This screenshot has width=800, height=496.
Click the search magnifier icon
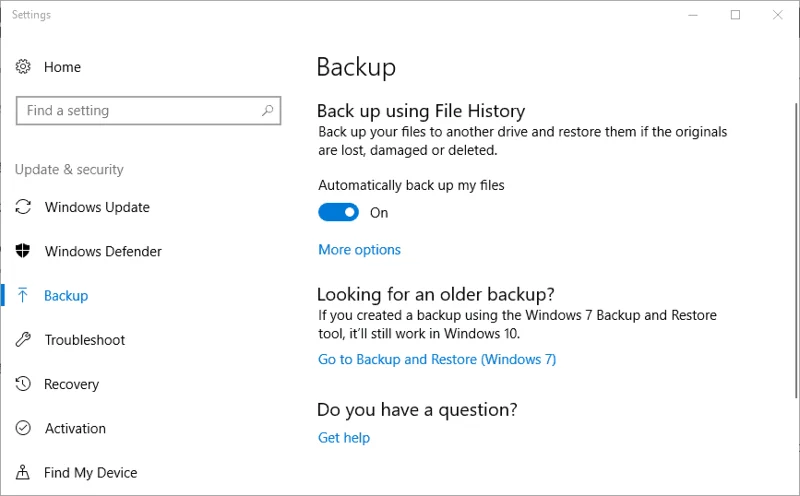[x=267, y=110]
